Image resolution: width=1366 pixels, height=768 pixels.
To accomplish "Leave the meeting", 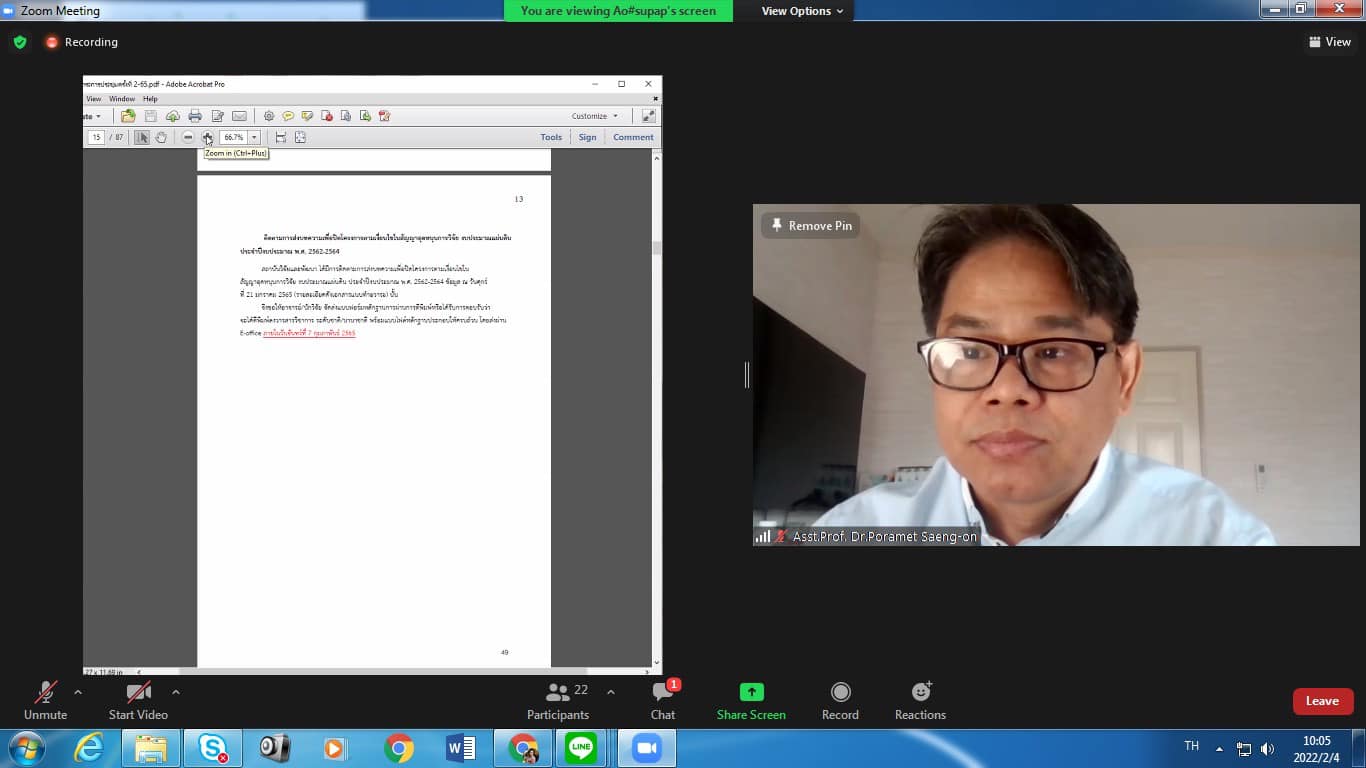I will point(1322,701).
